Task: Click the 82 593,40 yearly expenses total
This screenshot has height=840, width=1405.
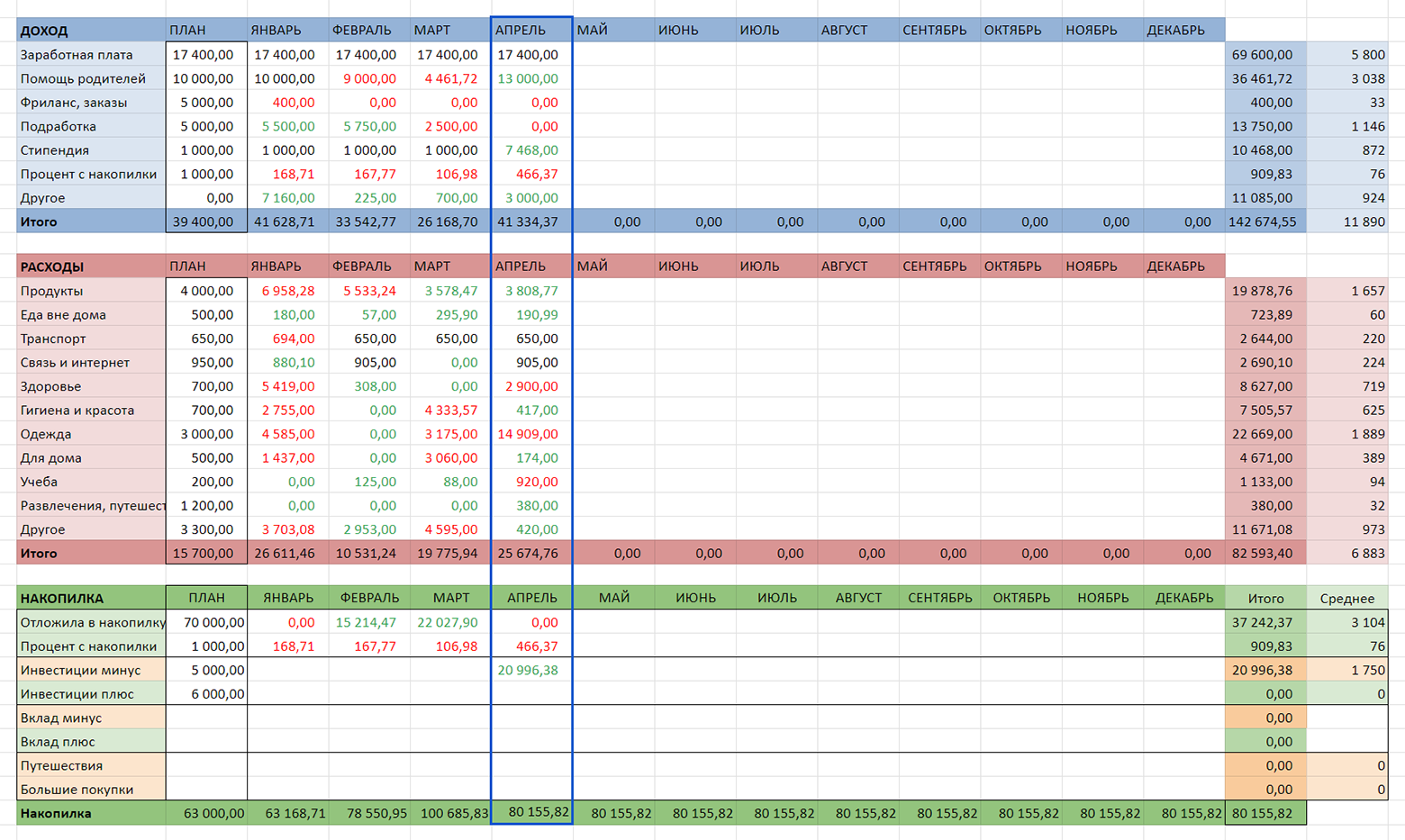Action: point(1265,554)
